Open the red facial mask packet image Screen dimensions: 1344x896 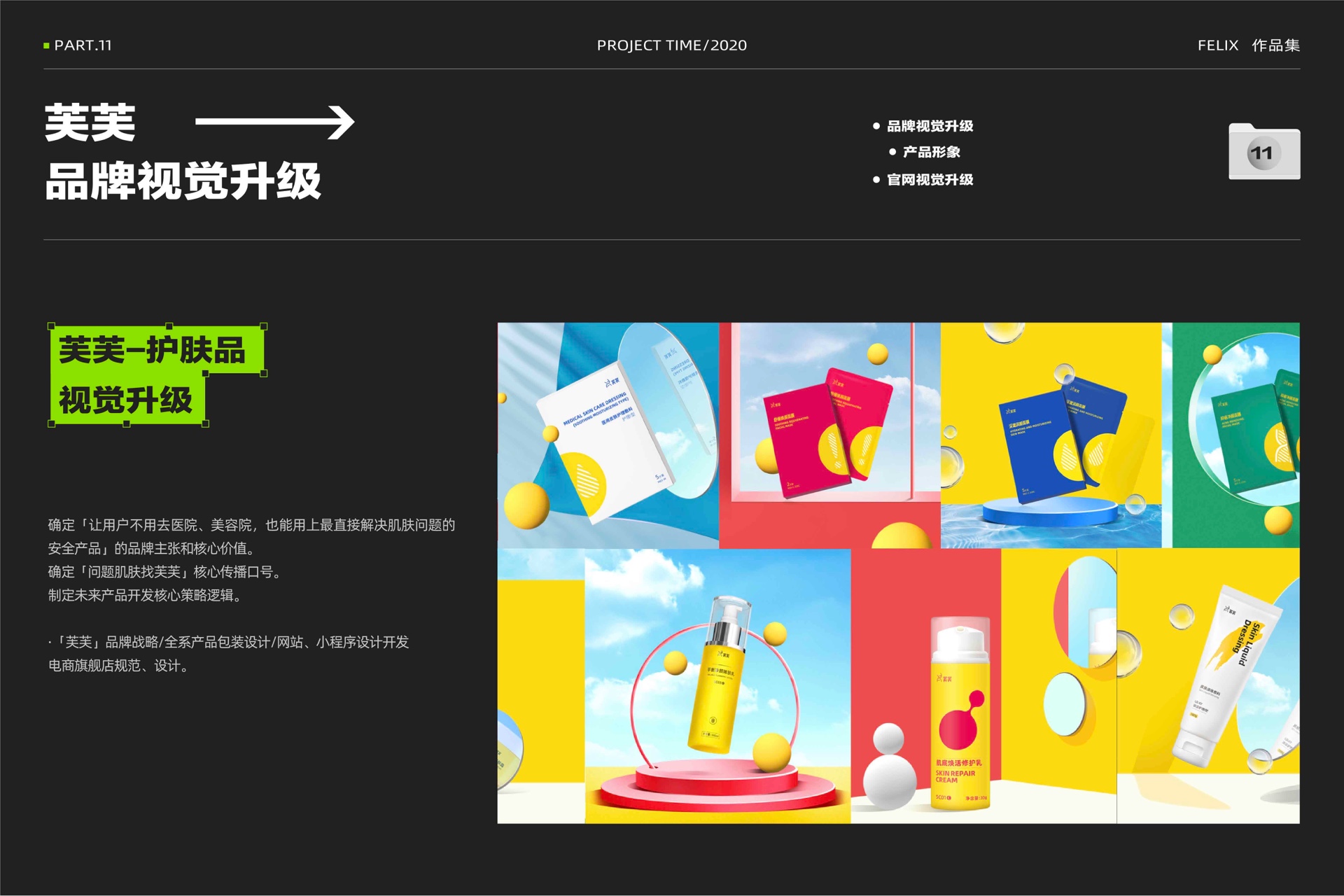pos(829,435)
